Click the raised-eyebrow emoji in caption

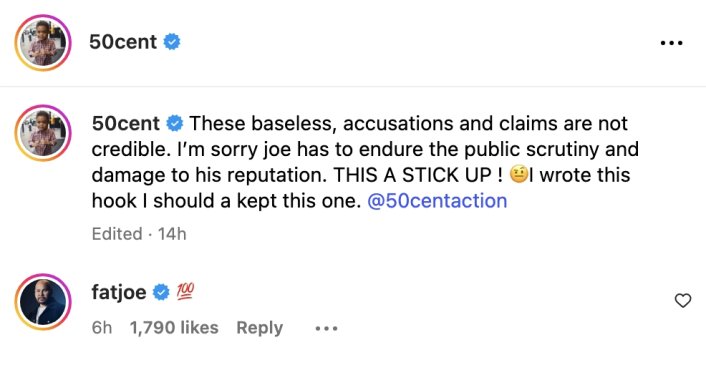click(x=519, y=175)
